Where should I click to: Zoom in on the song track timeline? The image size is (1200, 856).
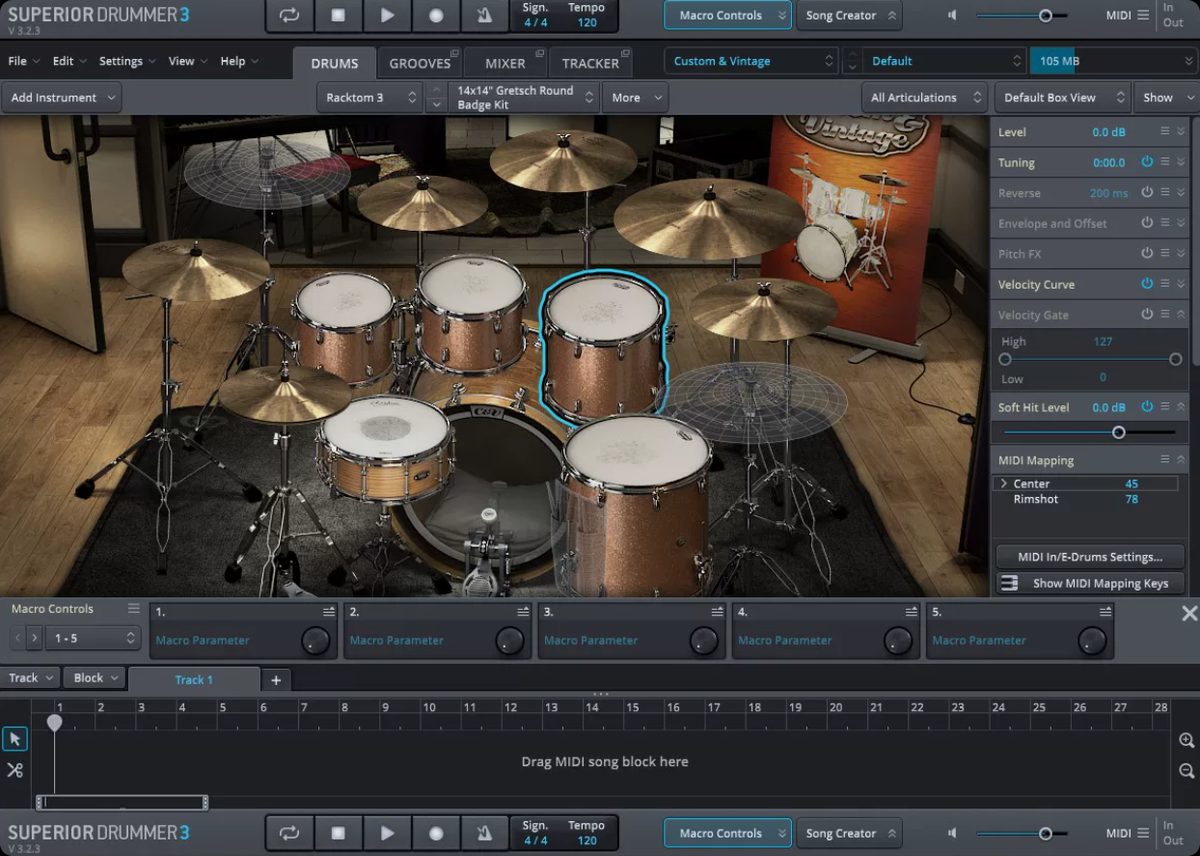[x=1186, y=741]
